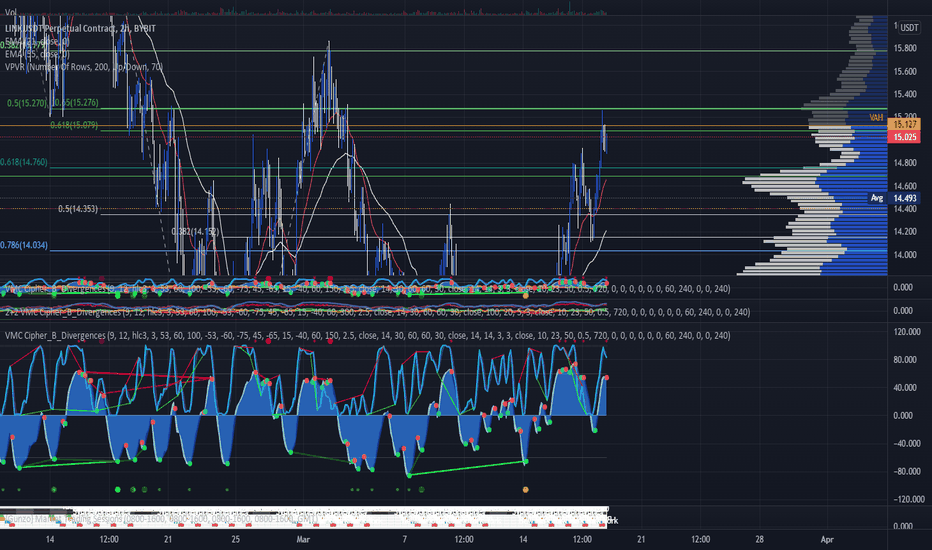Select the 0.382(14.152) Fibonacci level label
932x550 pixels.
point(195,231)
